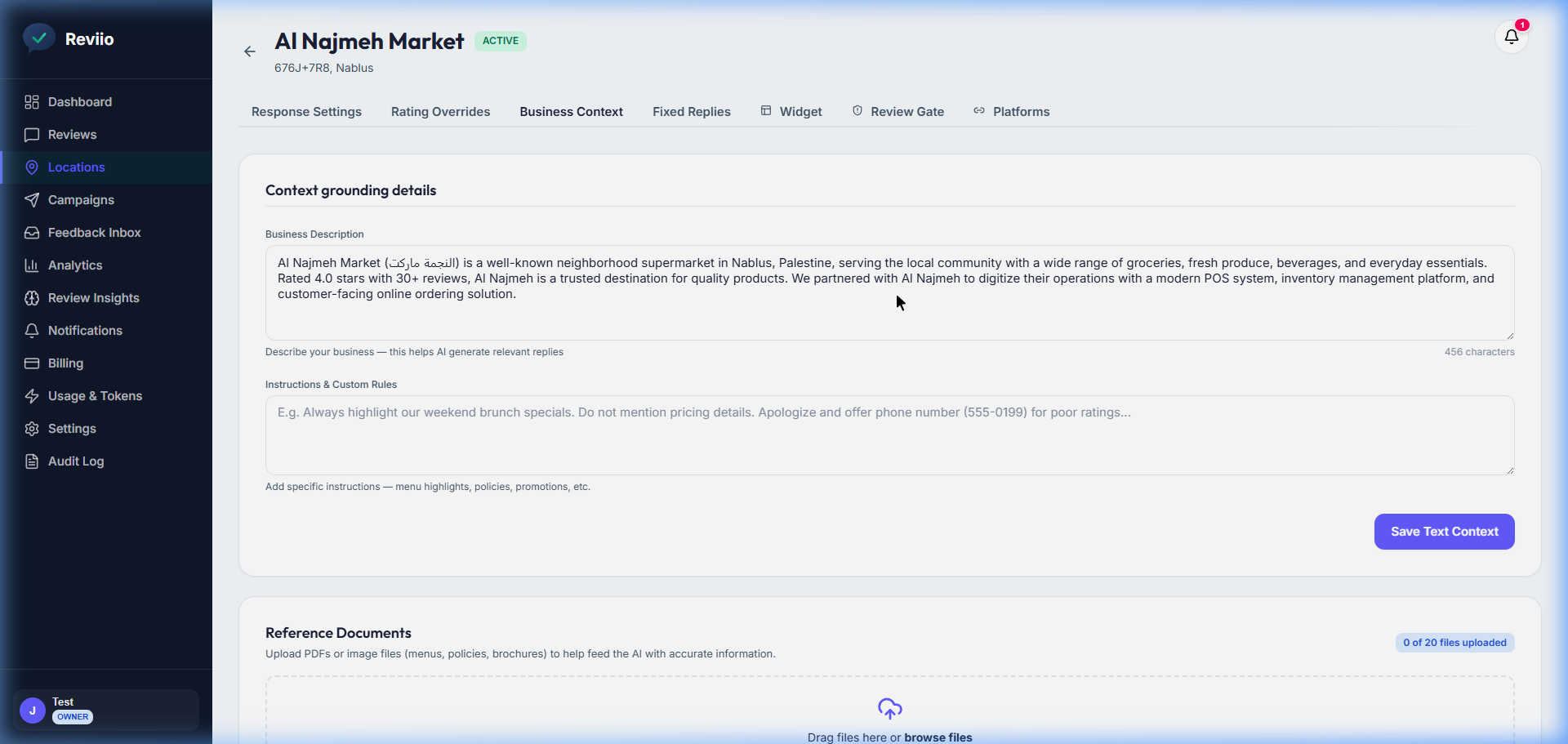1568x744 pixels.
Task: Switch to the Rating Overrides tab
Action: (441, 112)
